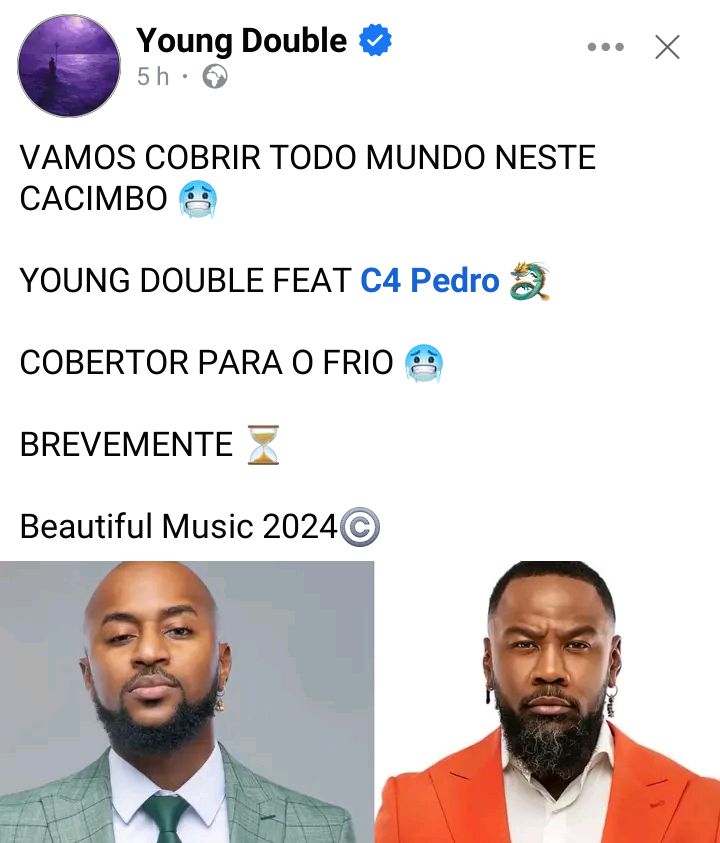Open the photo of man in orange blazer
720x843 pixels.
[547, 702]
